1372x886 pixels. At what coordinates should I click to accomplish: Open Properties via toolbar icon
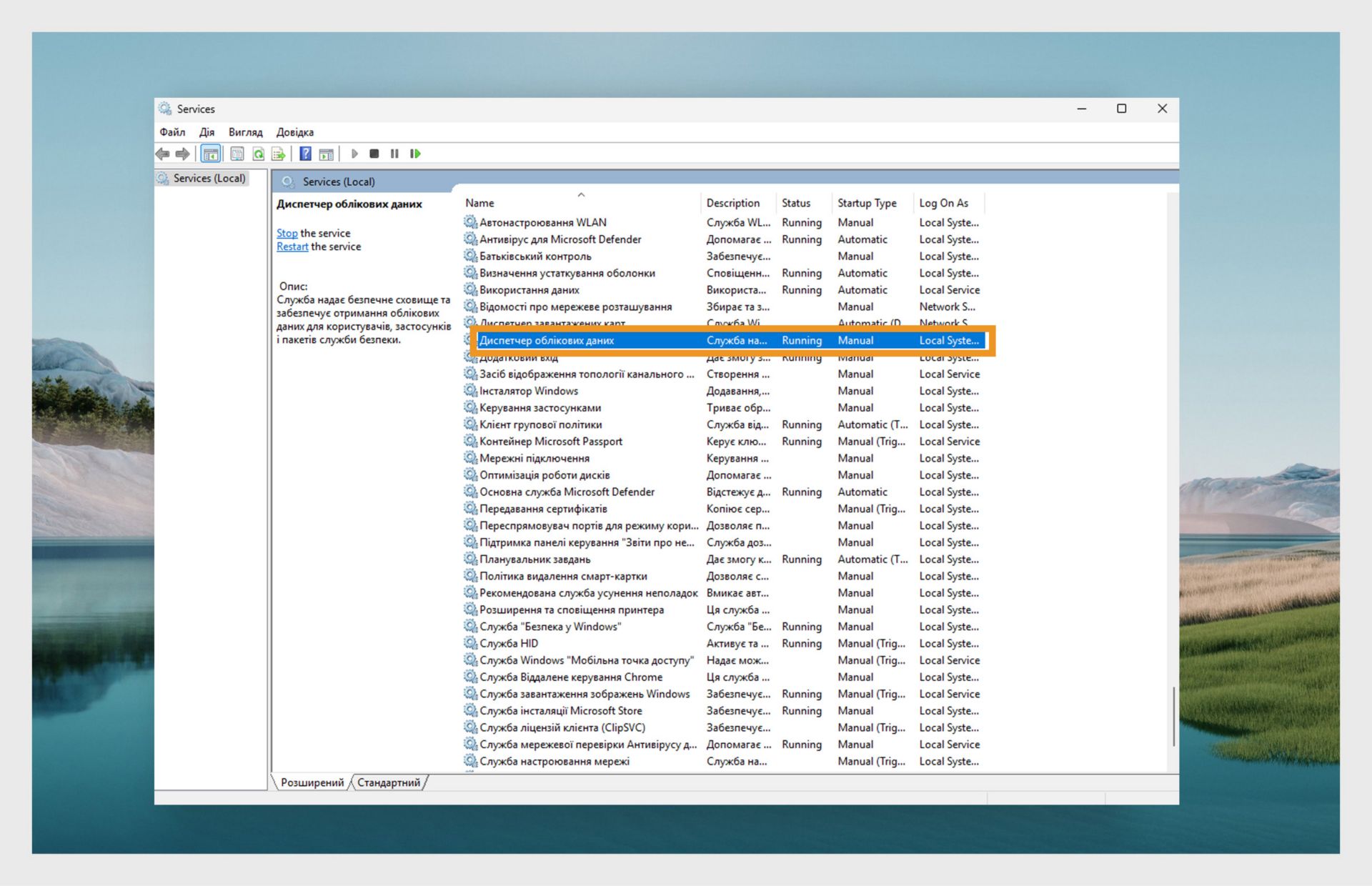tap(237, 154)
